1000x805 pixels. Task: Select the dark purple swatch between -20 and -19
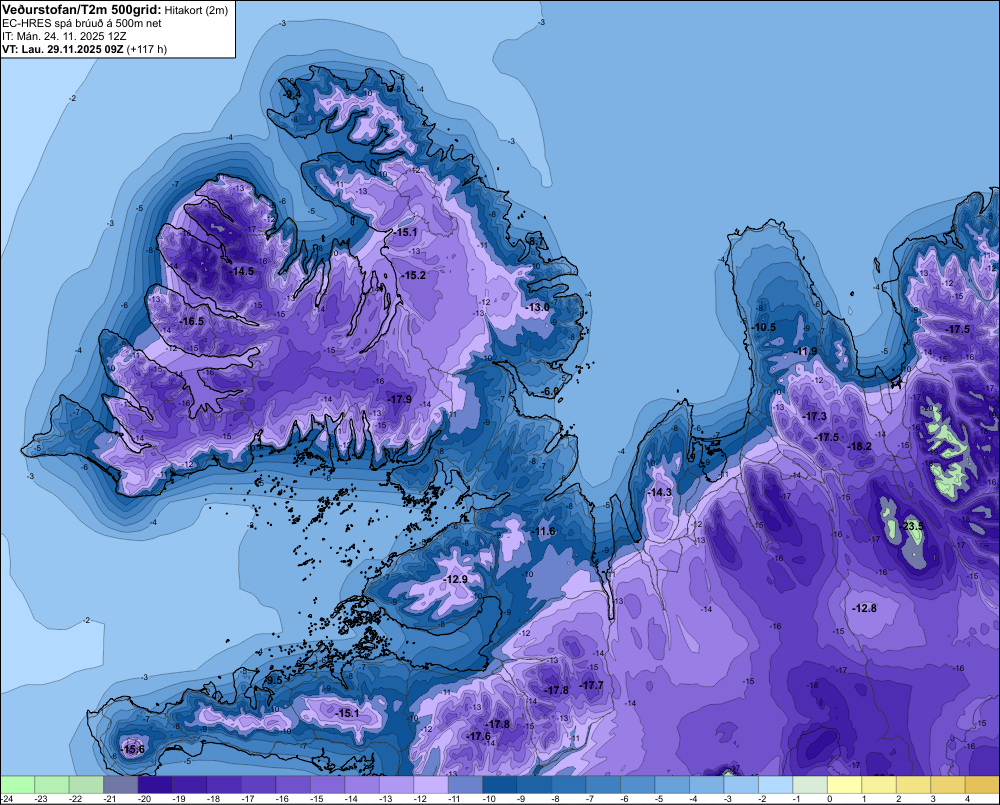click(155, 785)
